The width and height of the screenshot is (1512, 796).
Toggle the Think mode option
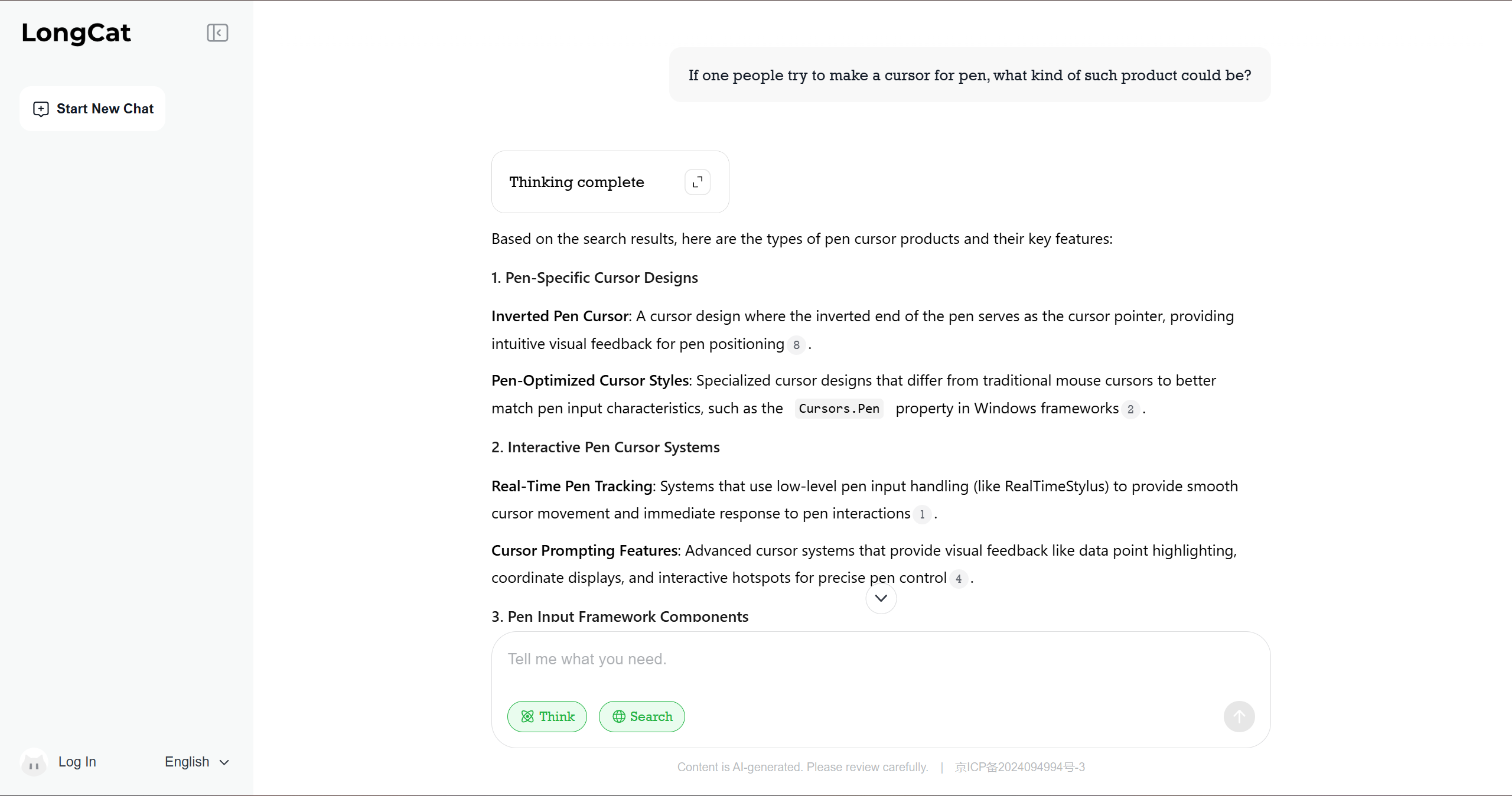547,716
